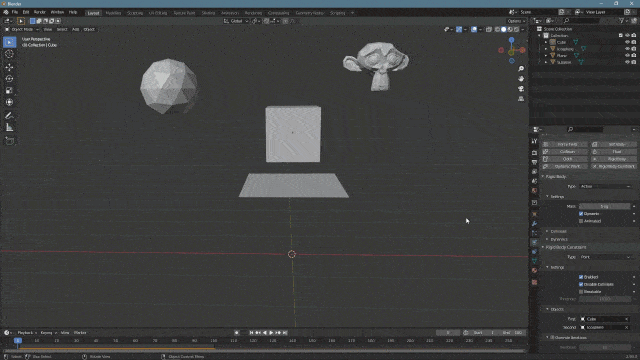Open the viewport Add menu
Viewport: 640px width, 360px height.
(x=76, y=29)
